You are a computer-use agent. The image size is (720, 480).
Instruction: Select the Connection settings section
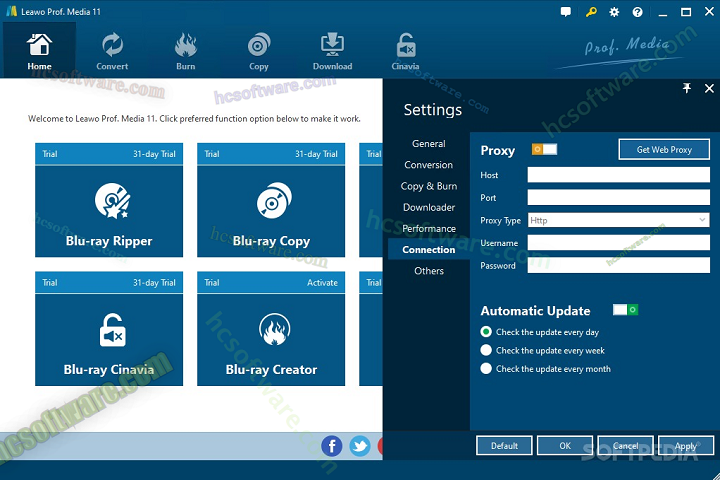(x=428, y=249)
